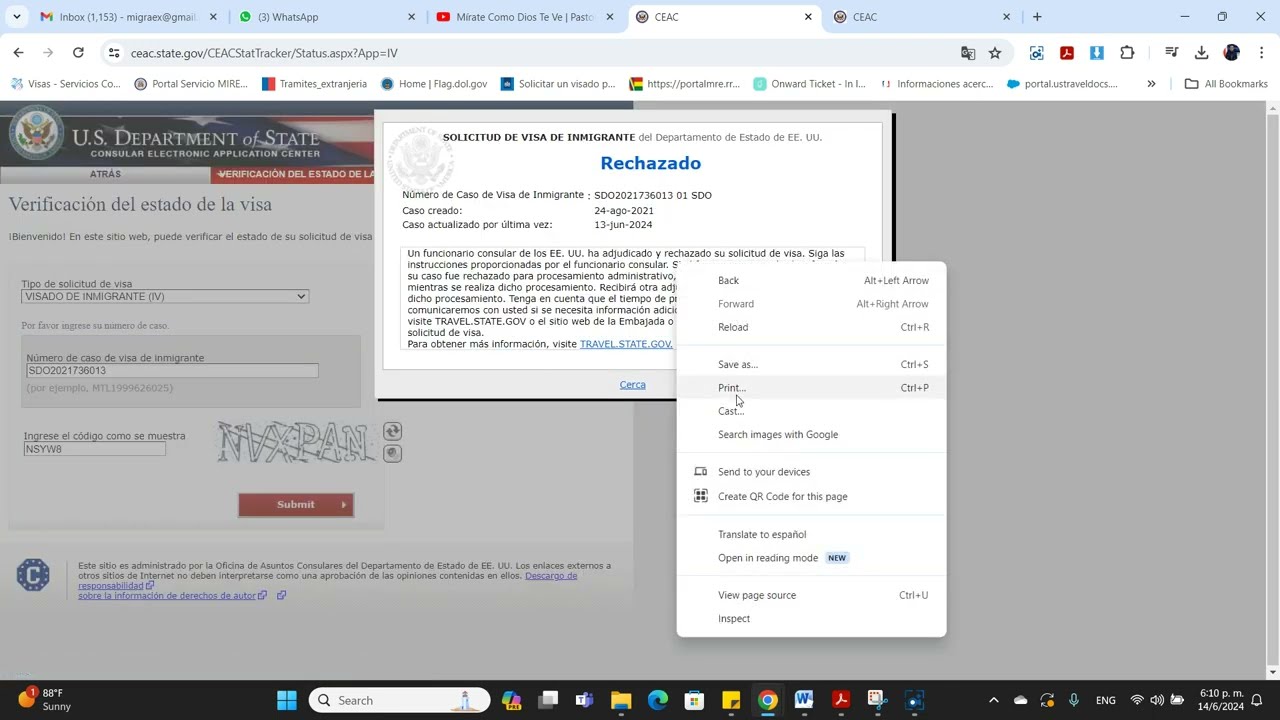
Task: Open Snipping Tool from the taskbar
Action: point(877,700)
